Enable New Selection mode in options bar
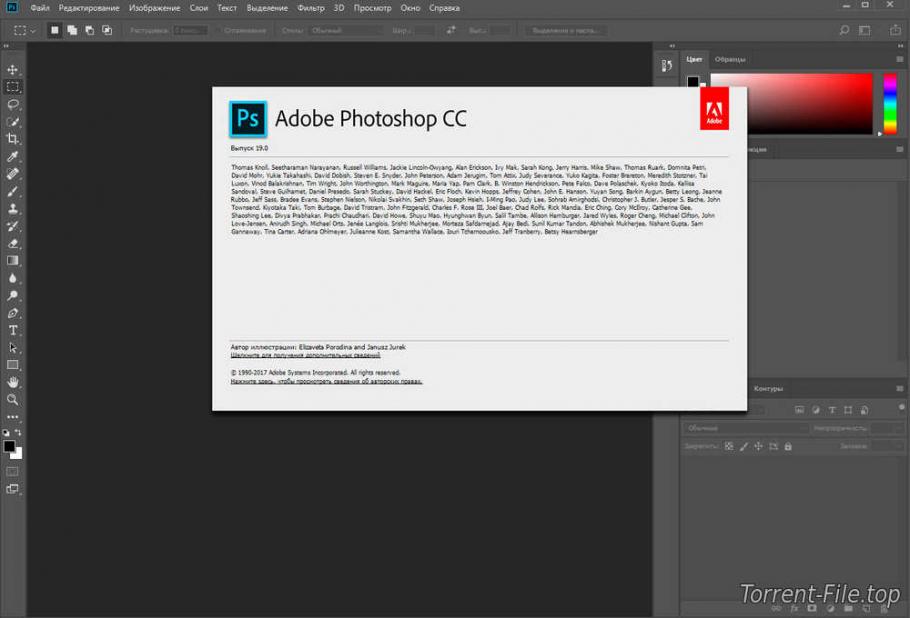Screen dimensions: 910x618 tap(55, 30)
